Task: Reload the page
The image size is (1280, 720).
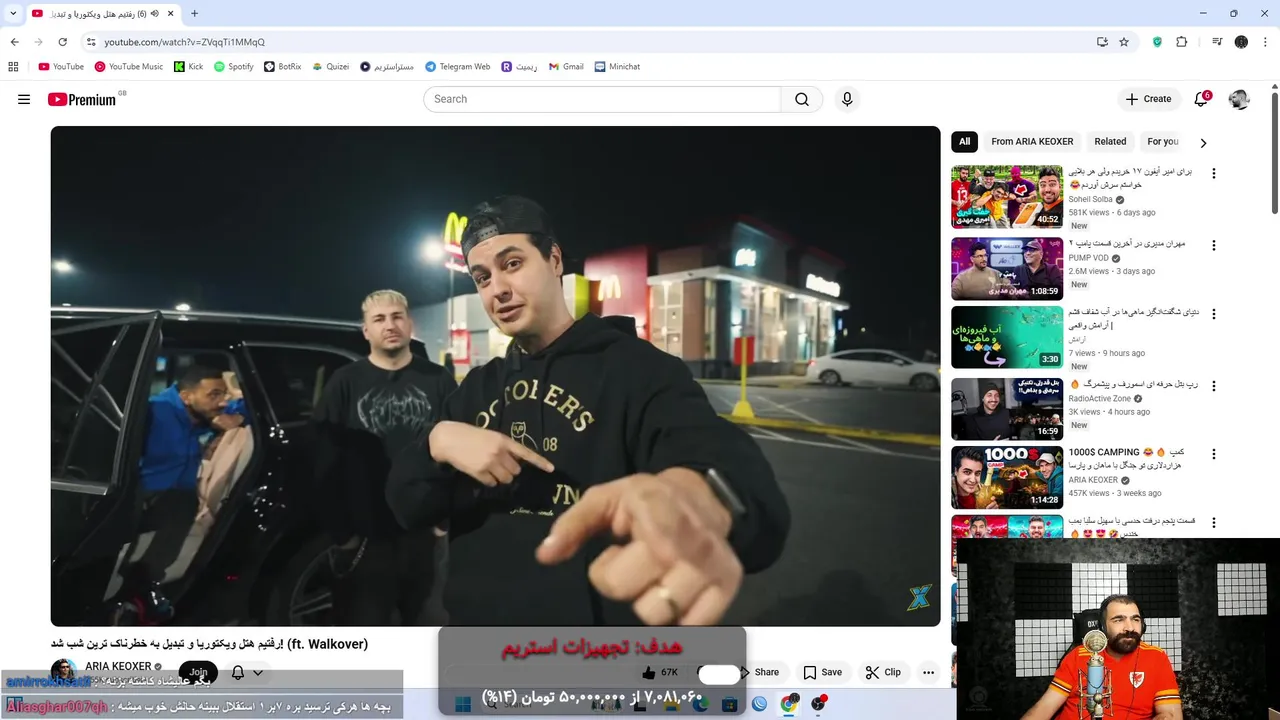Action: coord(62,42)
